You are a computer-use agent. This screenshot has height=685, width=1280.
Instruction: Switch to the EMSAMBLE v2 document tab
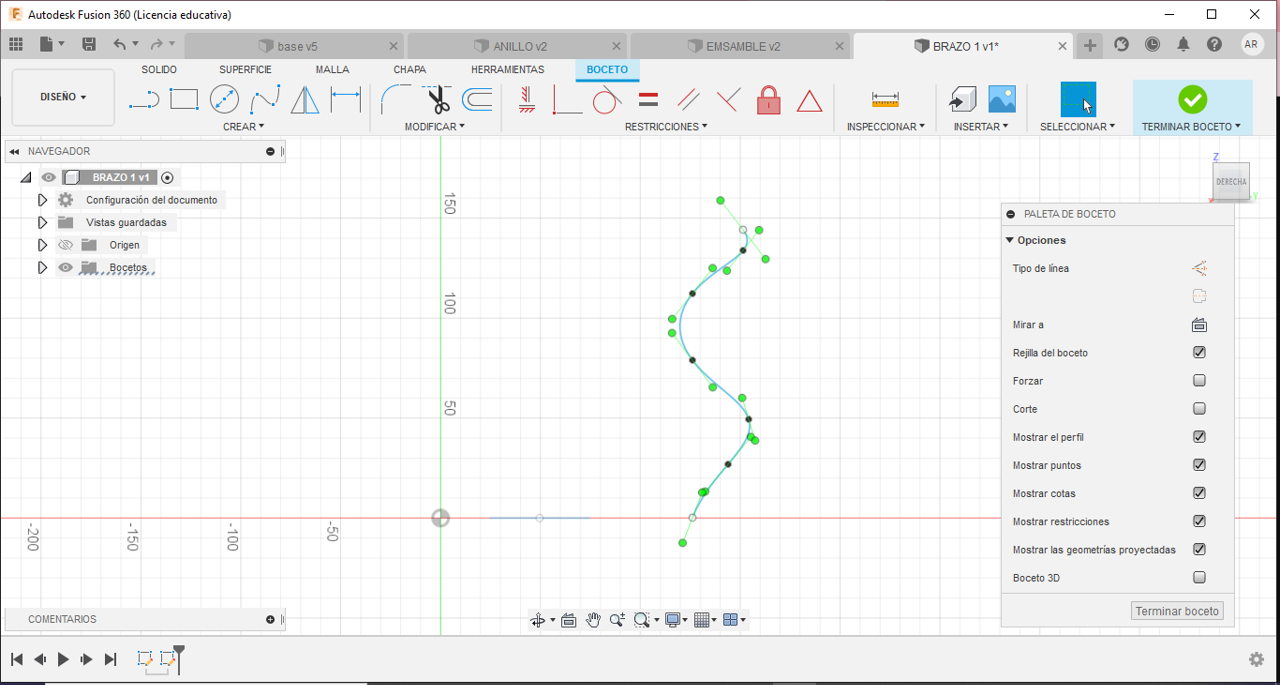[x=740, y=46]
